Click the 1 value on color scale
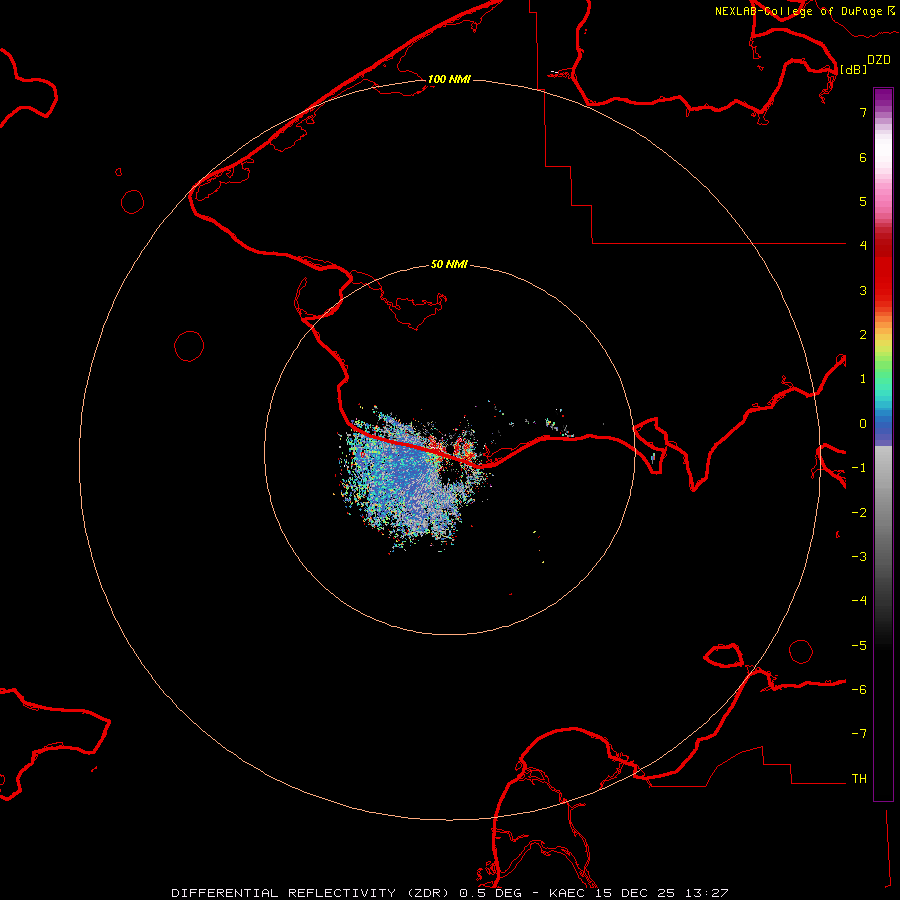This screenshot has width=900, height=900. (863, 379)
